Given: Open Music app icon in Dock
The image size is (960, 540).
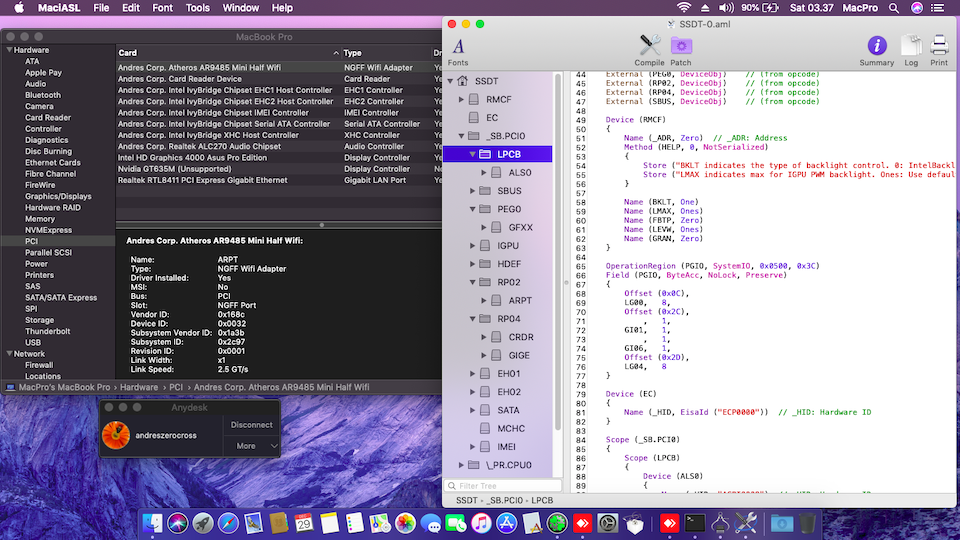Looking at the screenshot, I should coord(481,523).
